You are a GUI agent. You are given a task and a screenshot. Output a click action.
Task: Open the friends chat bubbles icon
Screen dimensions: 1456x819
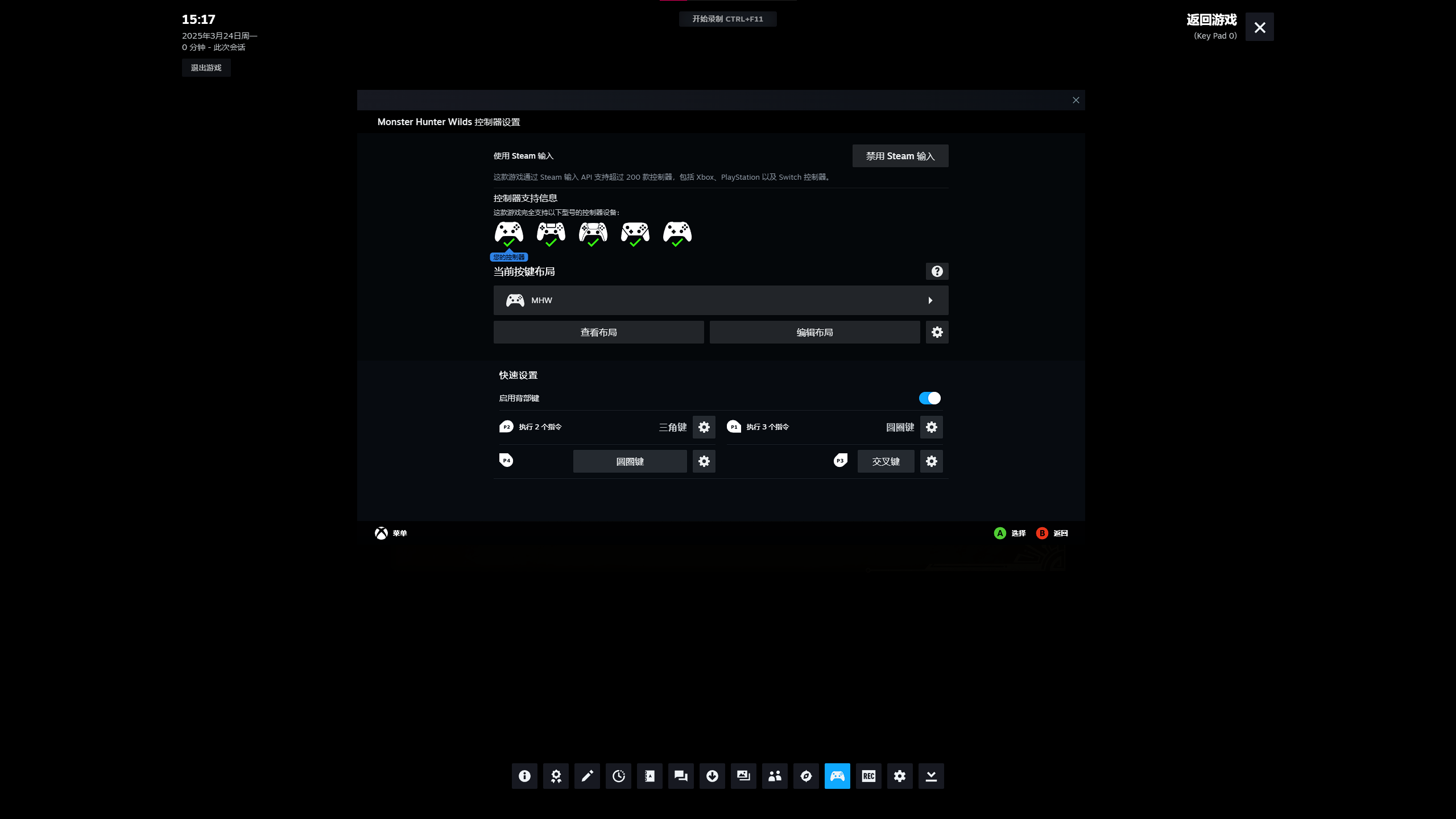681,776
